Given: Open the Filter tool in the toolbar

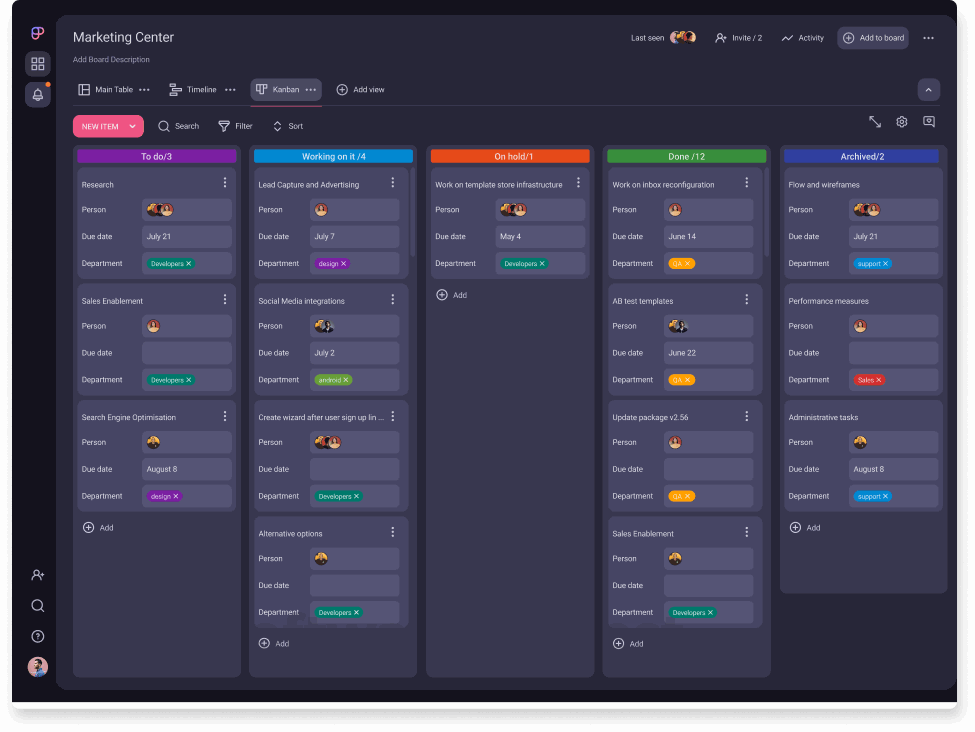Looking at the screenshot, I should tap(234, 126).
